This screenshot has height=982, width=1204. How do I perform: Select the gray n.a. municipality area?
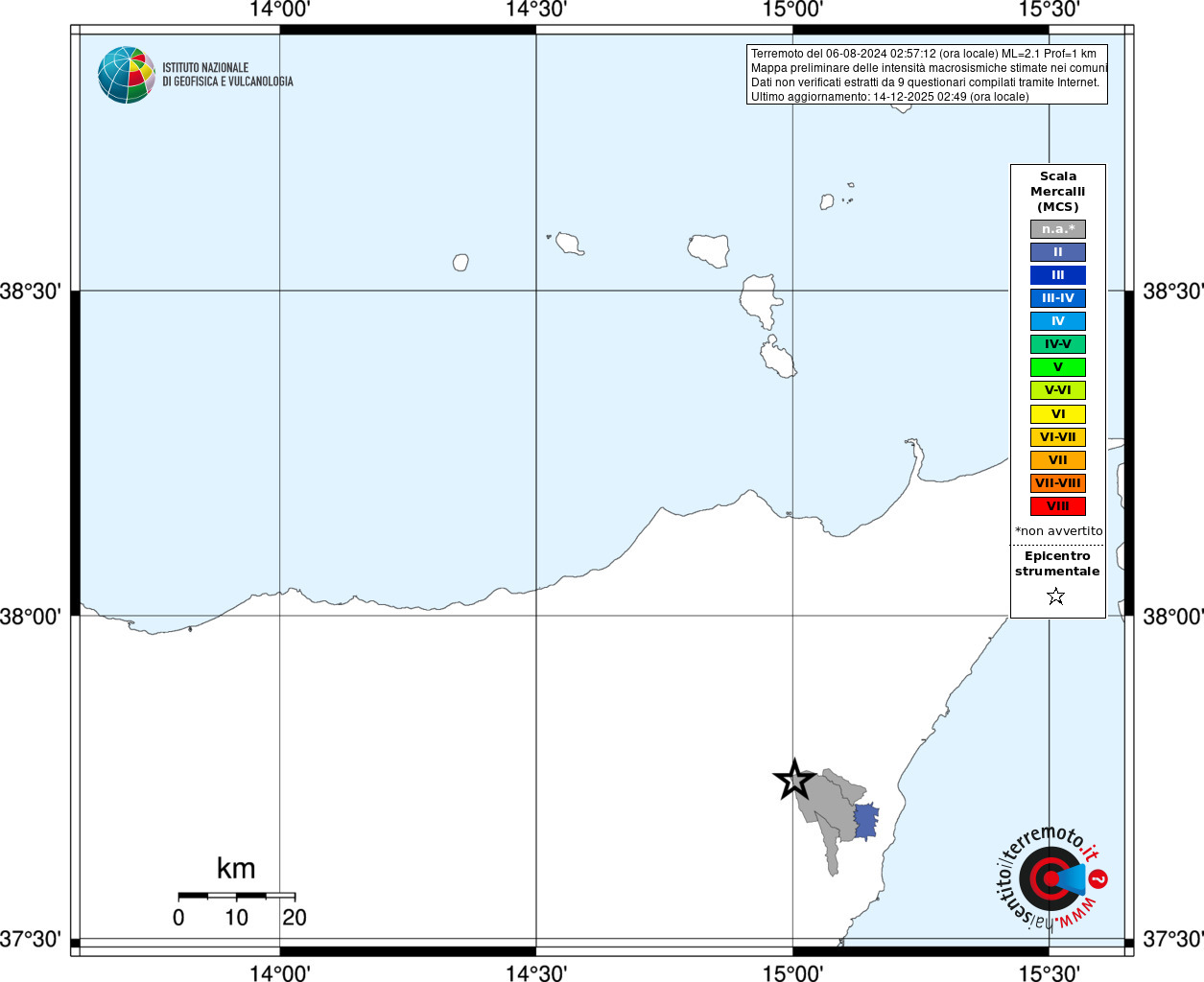tap(831, 815)
